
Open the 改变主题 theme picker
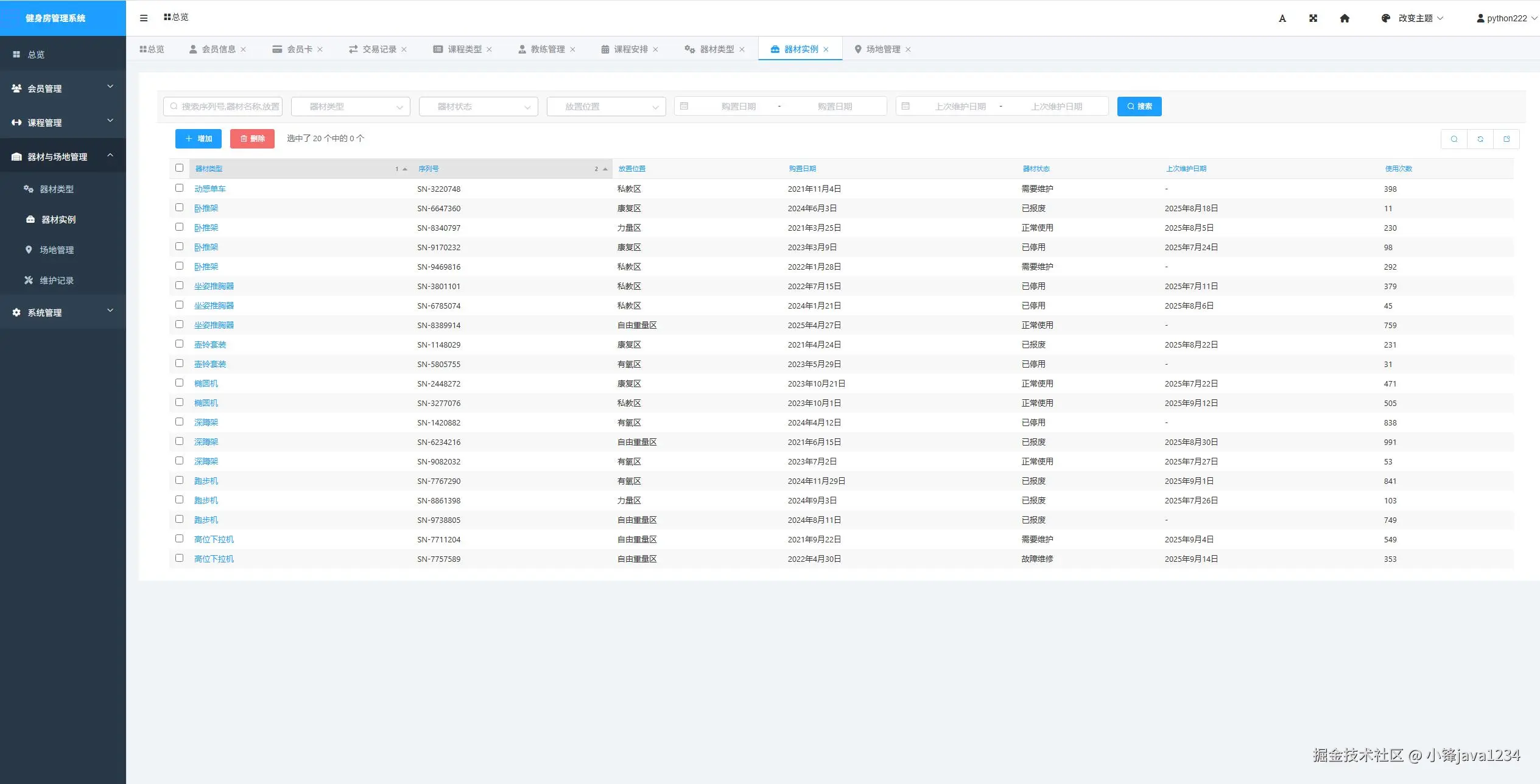[x=1415, y=18]
